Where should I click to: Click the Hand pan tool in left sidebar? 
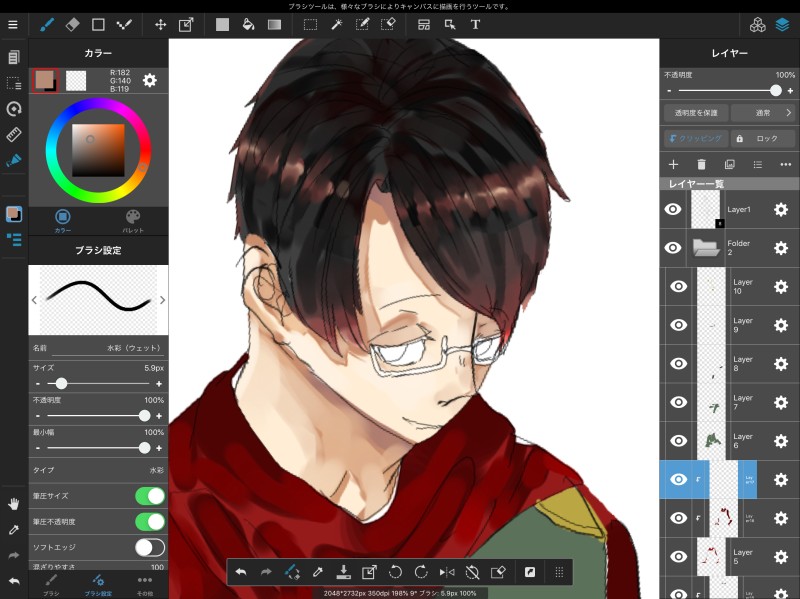(x=13, y=504)
